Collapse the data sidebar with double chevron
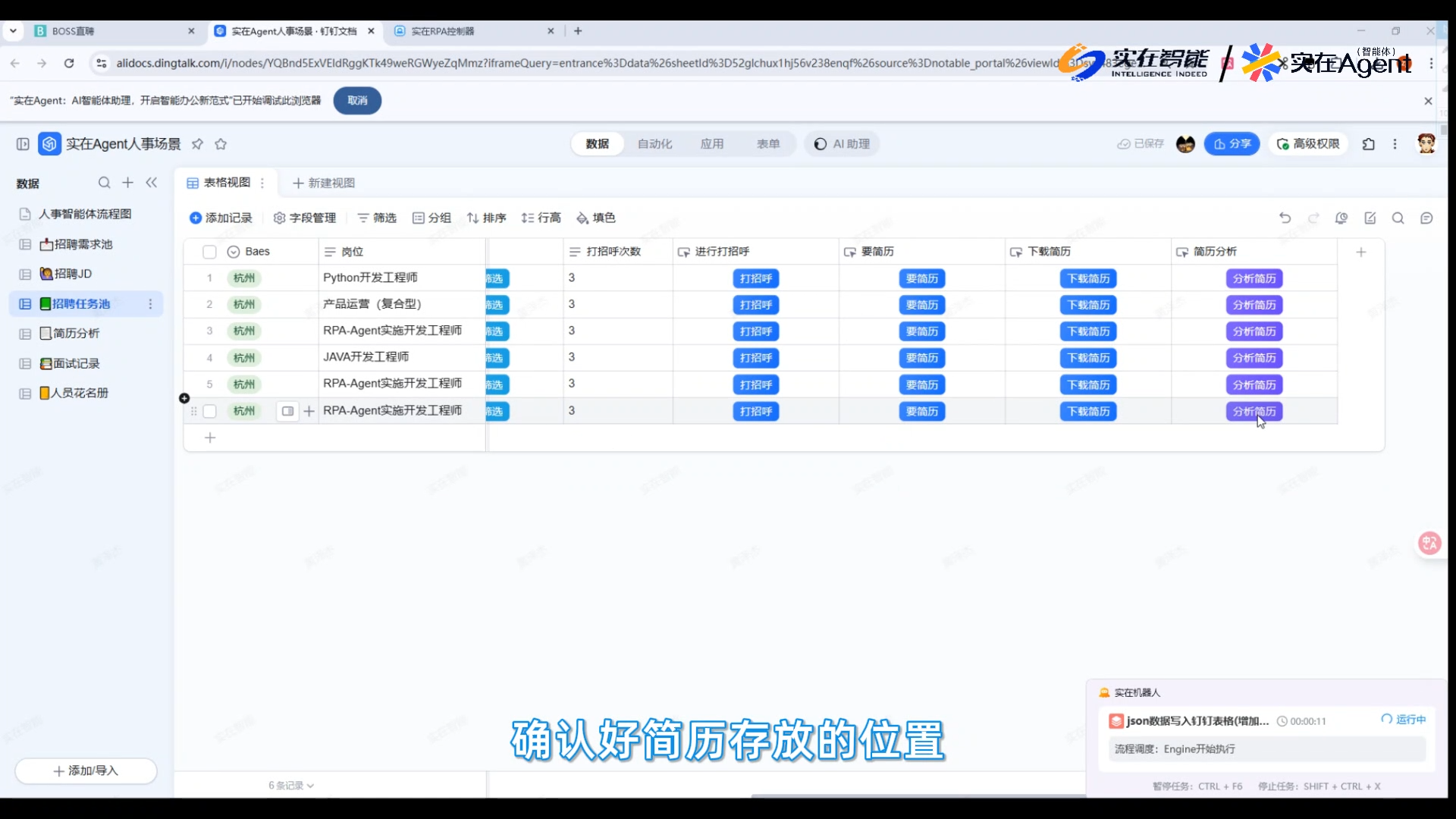1456x819 pixels. coord(152,183)
